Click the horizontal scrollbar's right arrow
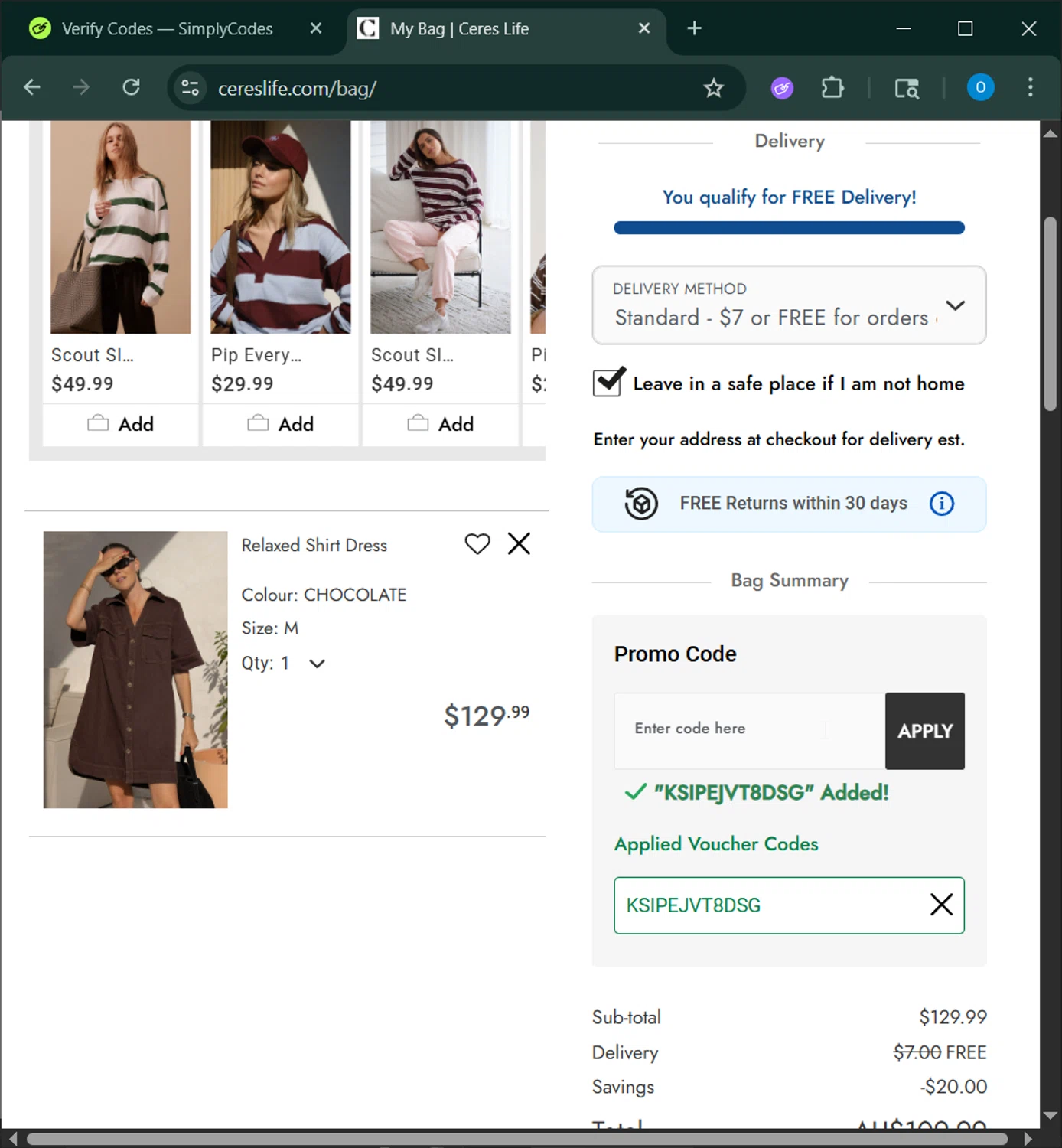 (x=1028, y=1139)
